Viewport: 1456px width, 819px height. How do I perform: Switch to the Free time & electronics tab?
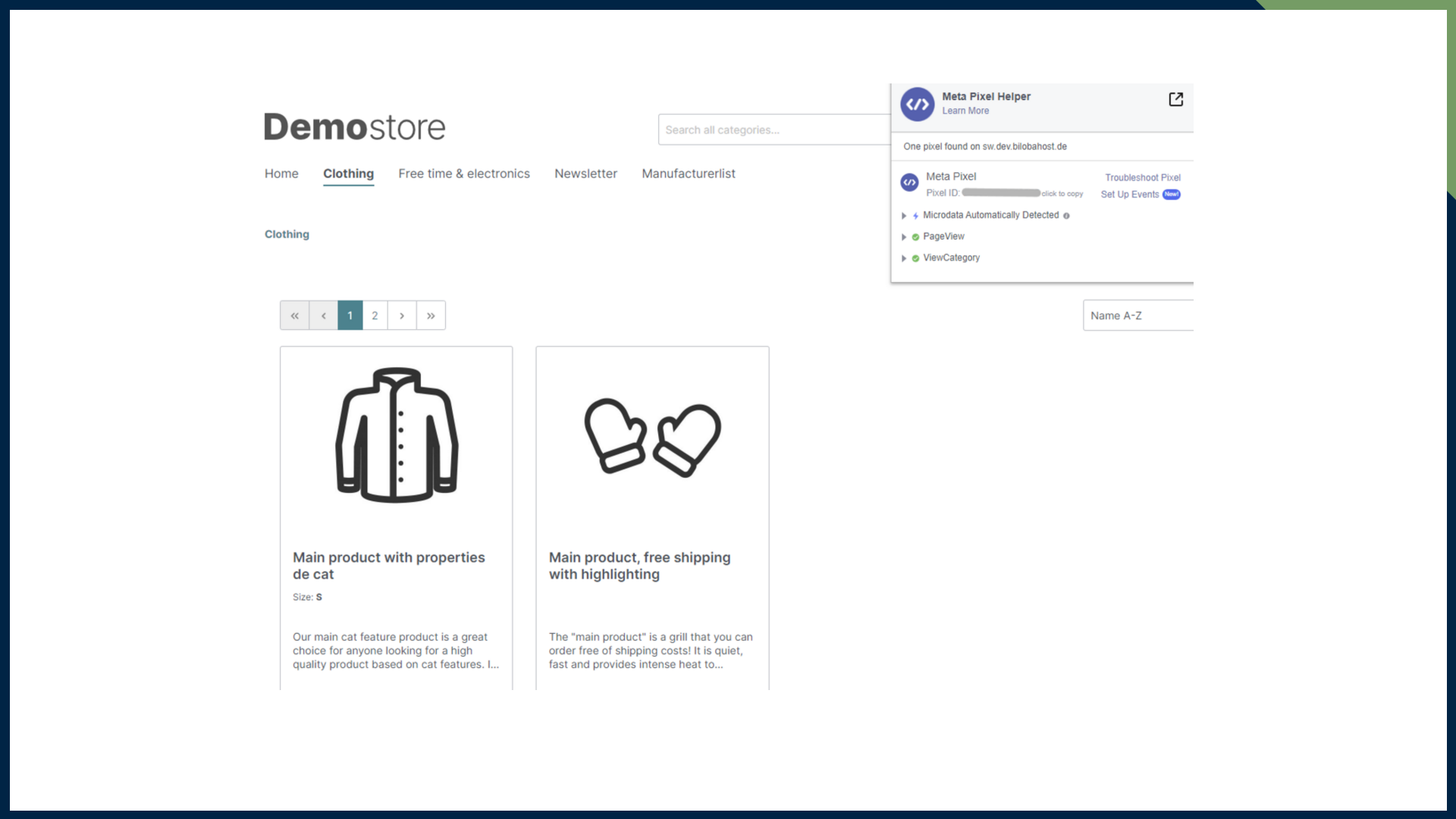coord(464,174)
